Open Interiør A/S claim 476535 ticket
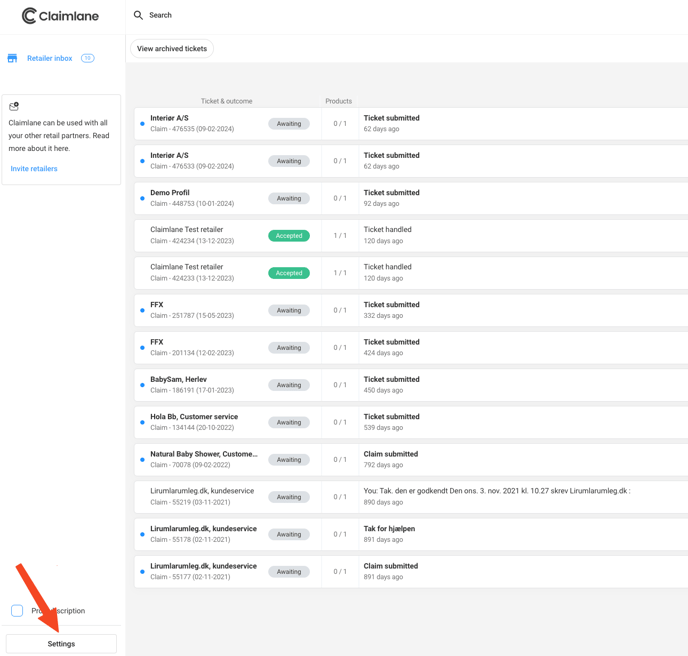688x656 pixels. 411,124
